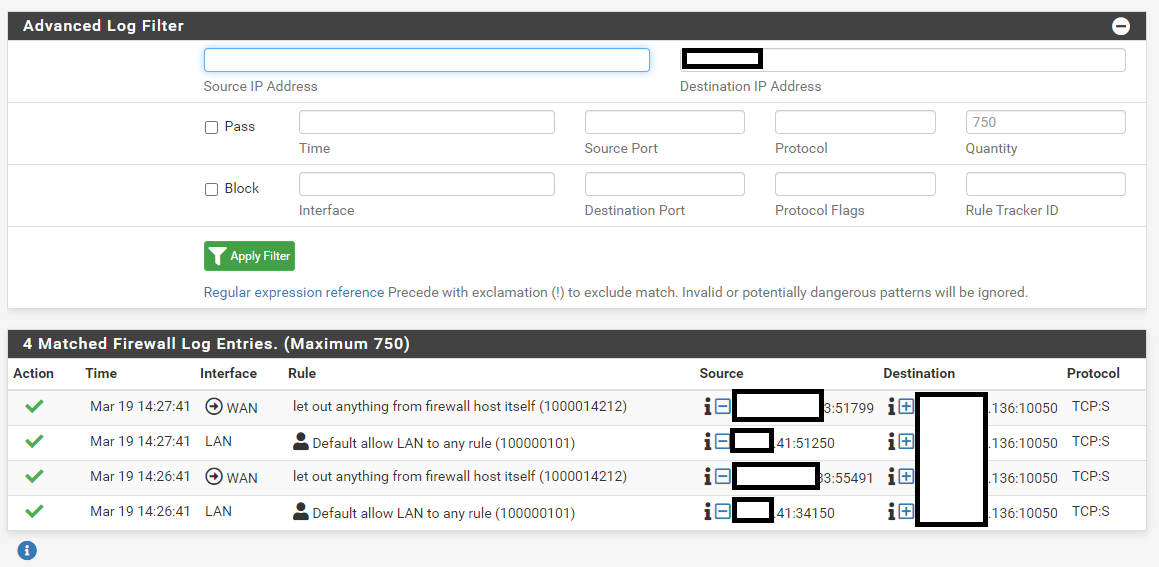Click source info icon for port 34150 row
The width and height of the screenshot is (1159, 567).
(x=707, y=512)
